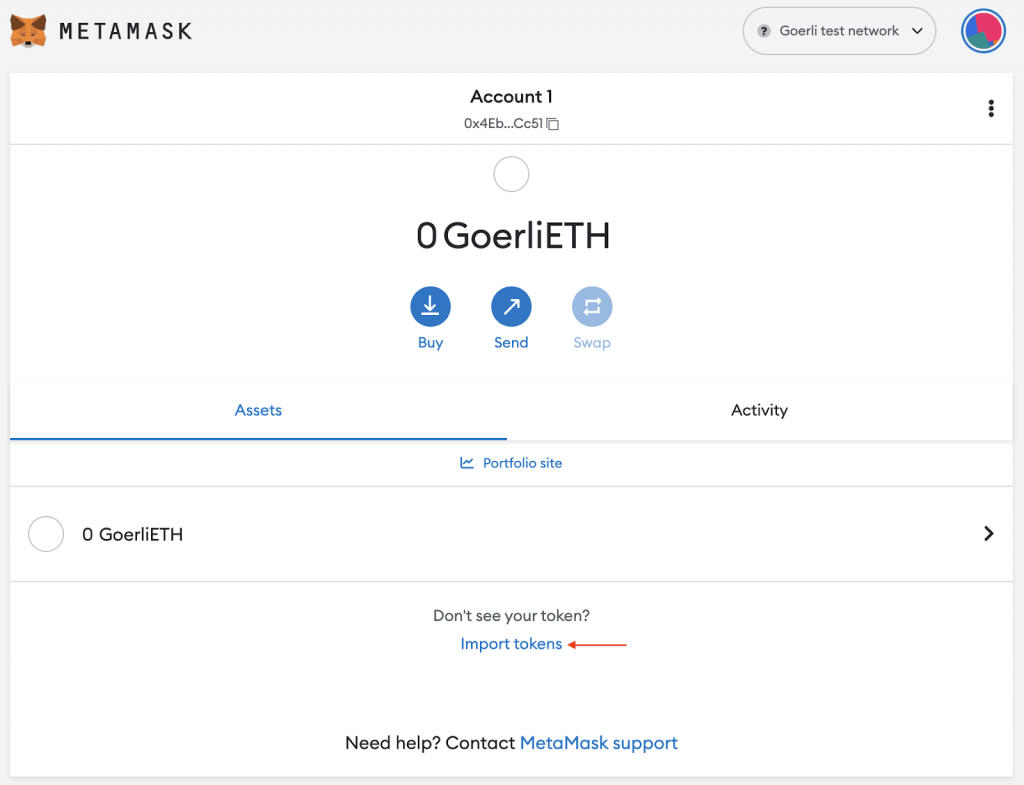
Task: Collapse the network selector chevron
Action: (x=918, y=31)
